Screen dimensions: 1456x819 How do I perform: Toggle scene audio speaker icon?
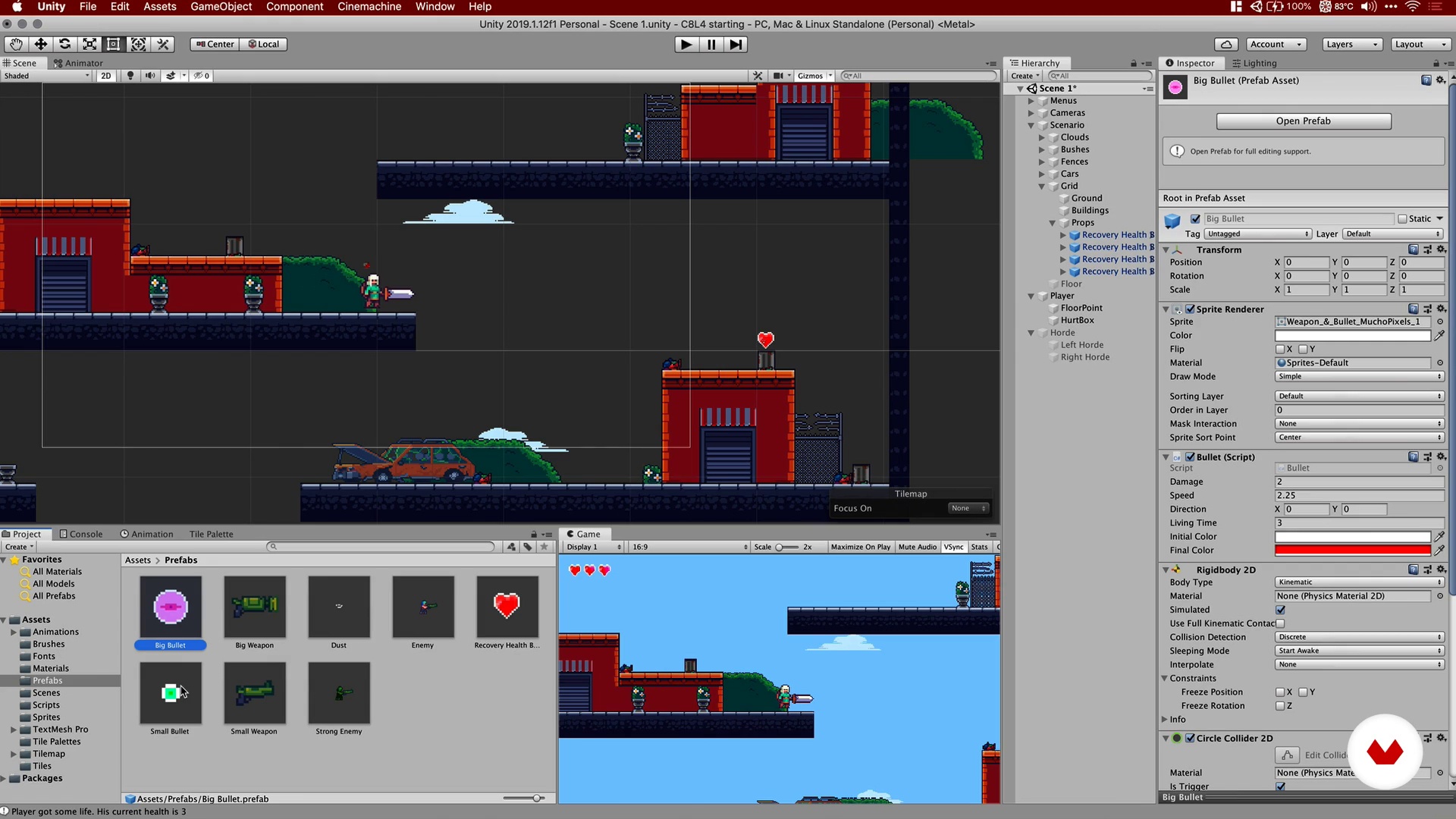[150, 76]
